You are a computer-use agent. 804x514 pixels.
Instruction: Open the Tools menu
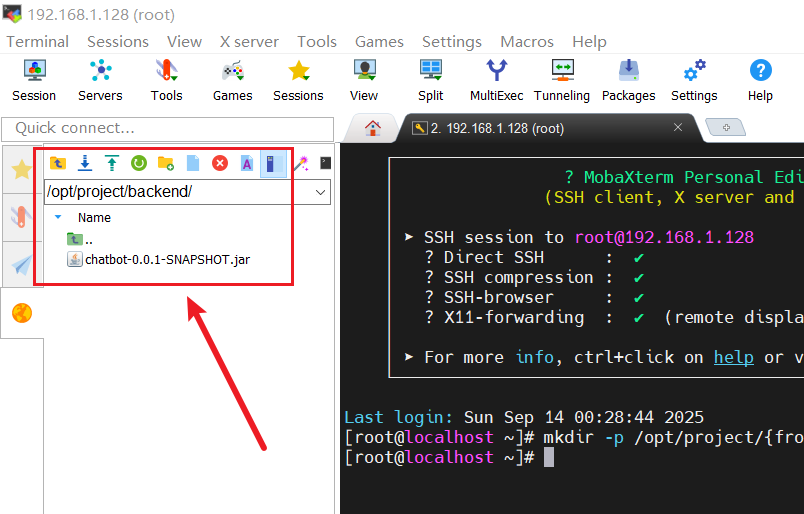[317, 42]
